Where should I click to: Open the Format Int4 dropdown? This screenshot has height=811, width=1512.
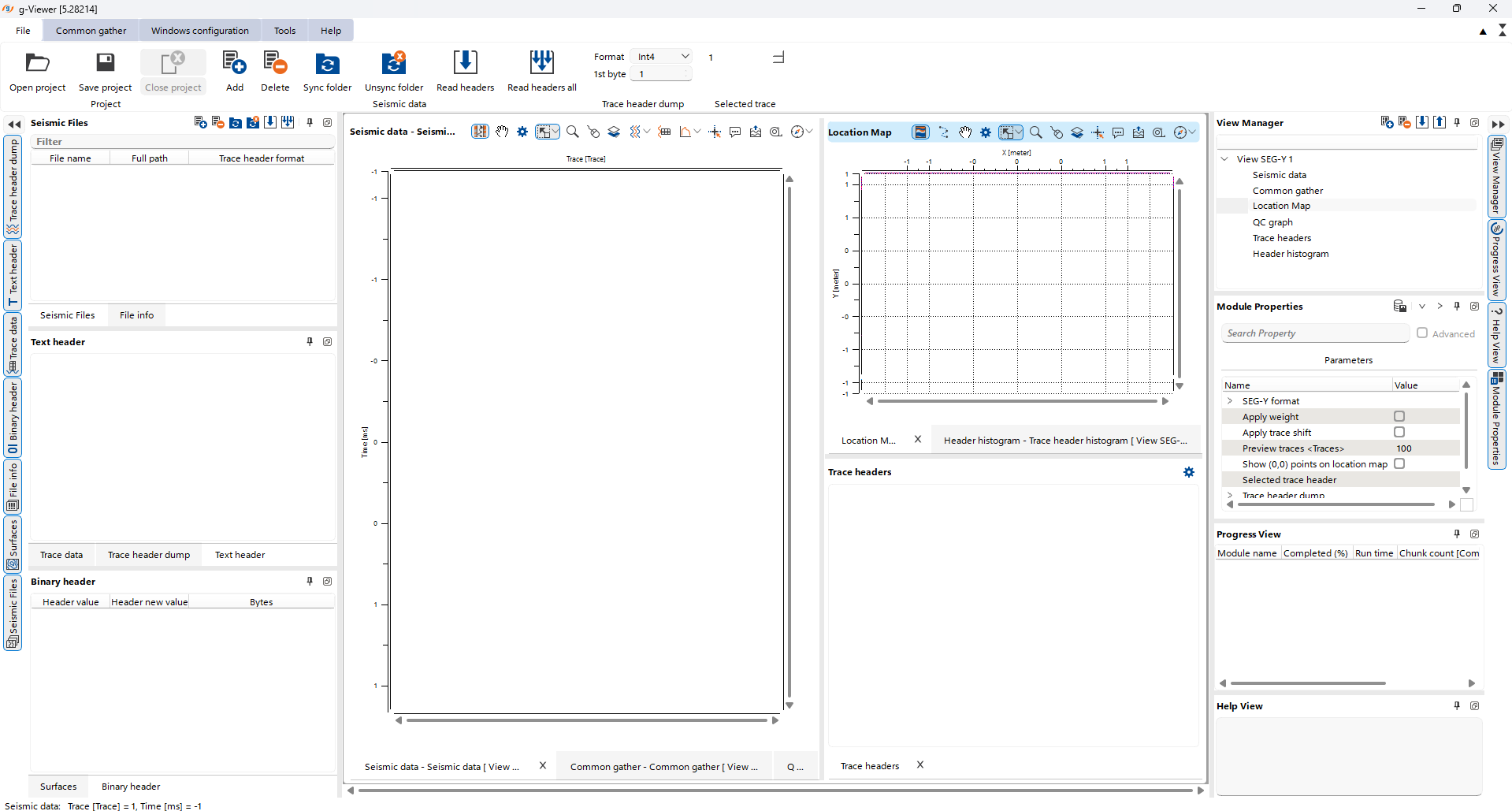click(662, 57)
